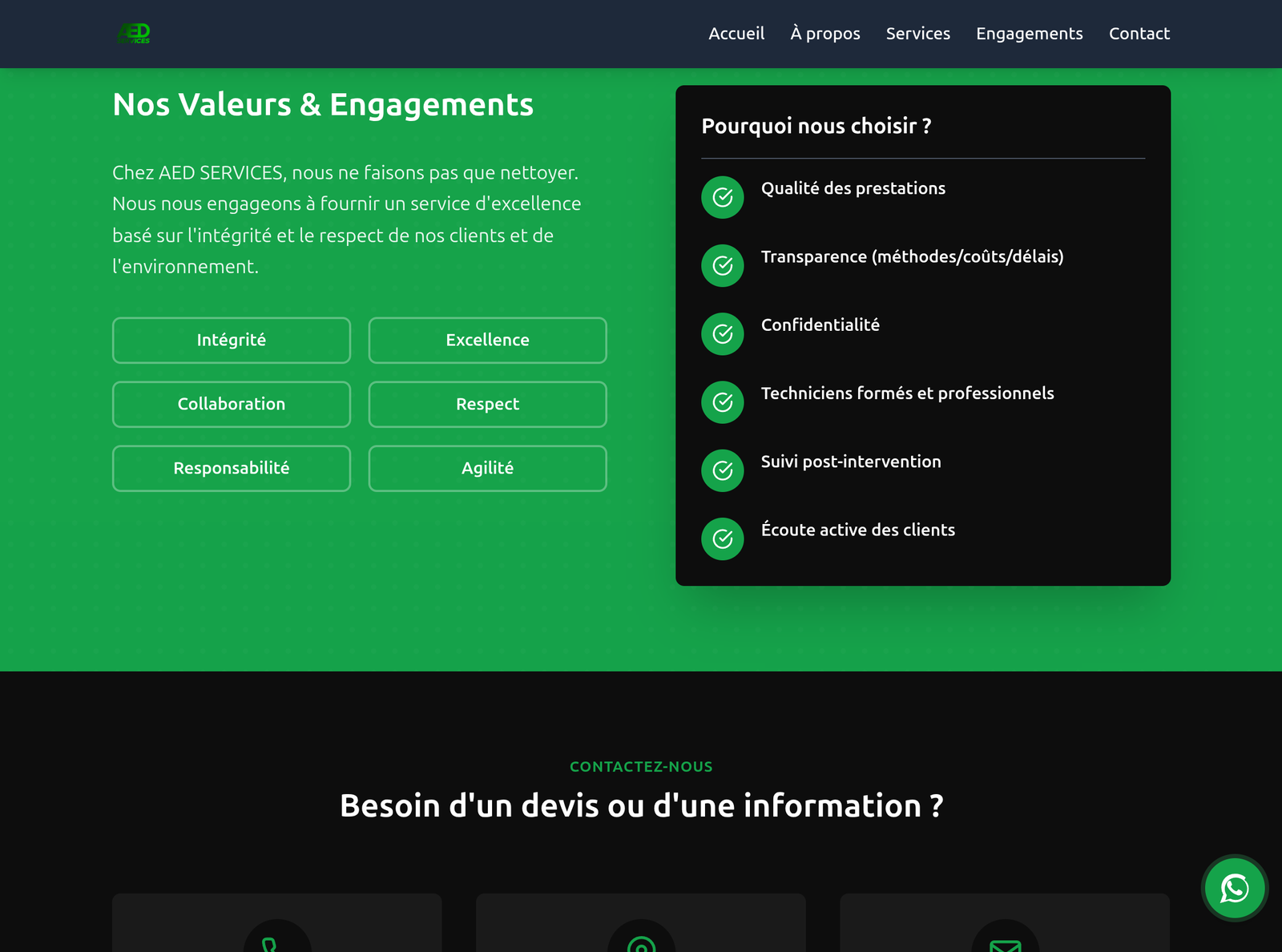
Task: Select the Agilité value box
Action: point(487,468)
